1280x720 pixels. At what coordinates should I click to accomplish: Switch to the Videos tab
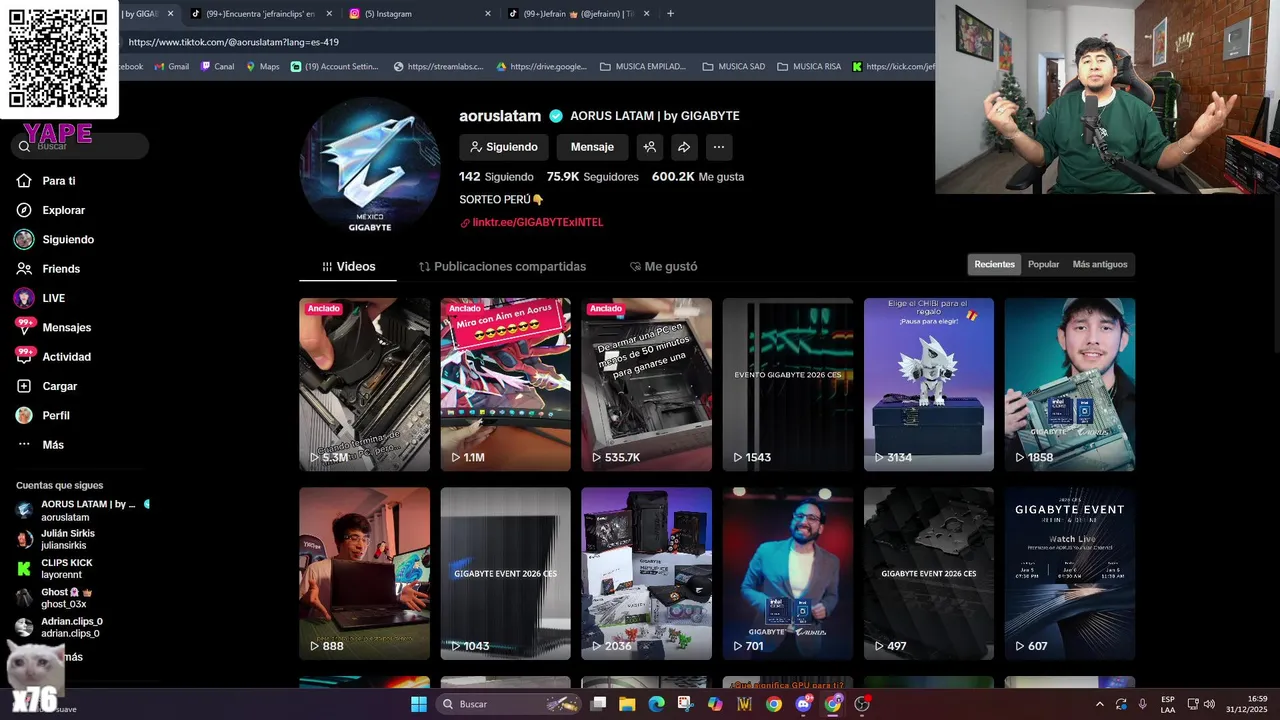348,267
